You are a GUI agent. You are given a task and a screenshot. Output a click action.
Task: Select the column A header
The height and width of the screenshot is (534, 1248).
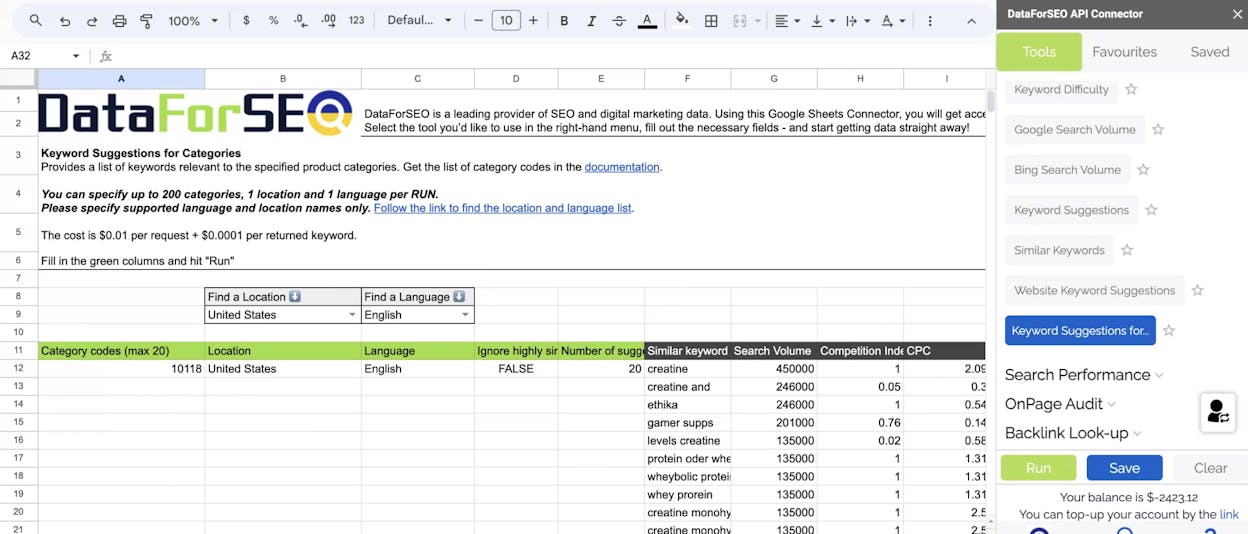click(121, 78)
